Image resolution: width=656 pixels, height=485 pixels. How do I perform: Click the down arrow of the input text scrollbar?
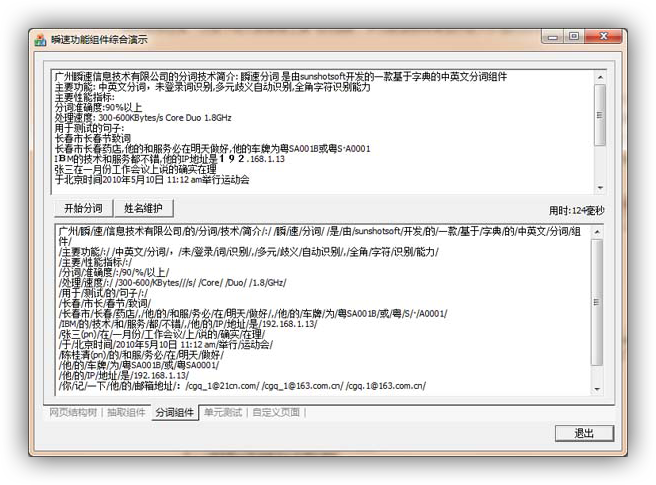[600, 187]
